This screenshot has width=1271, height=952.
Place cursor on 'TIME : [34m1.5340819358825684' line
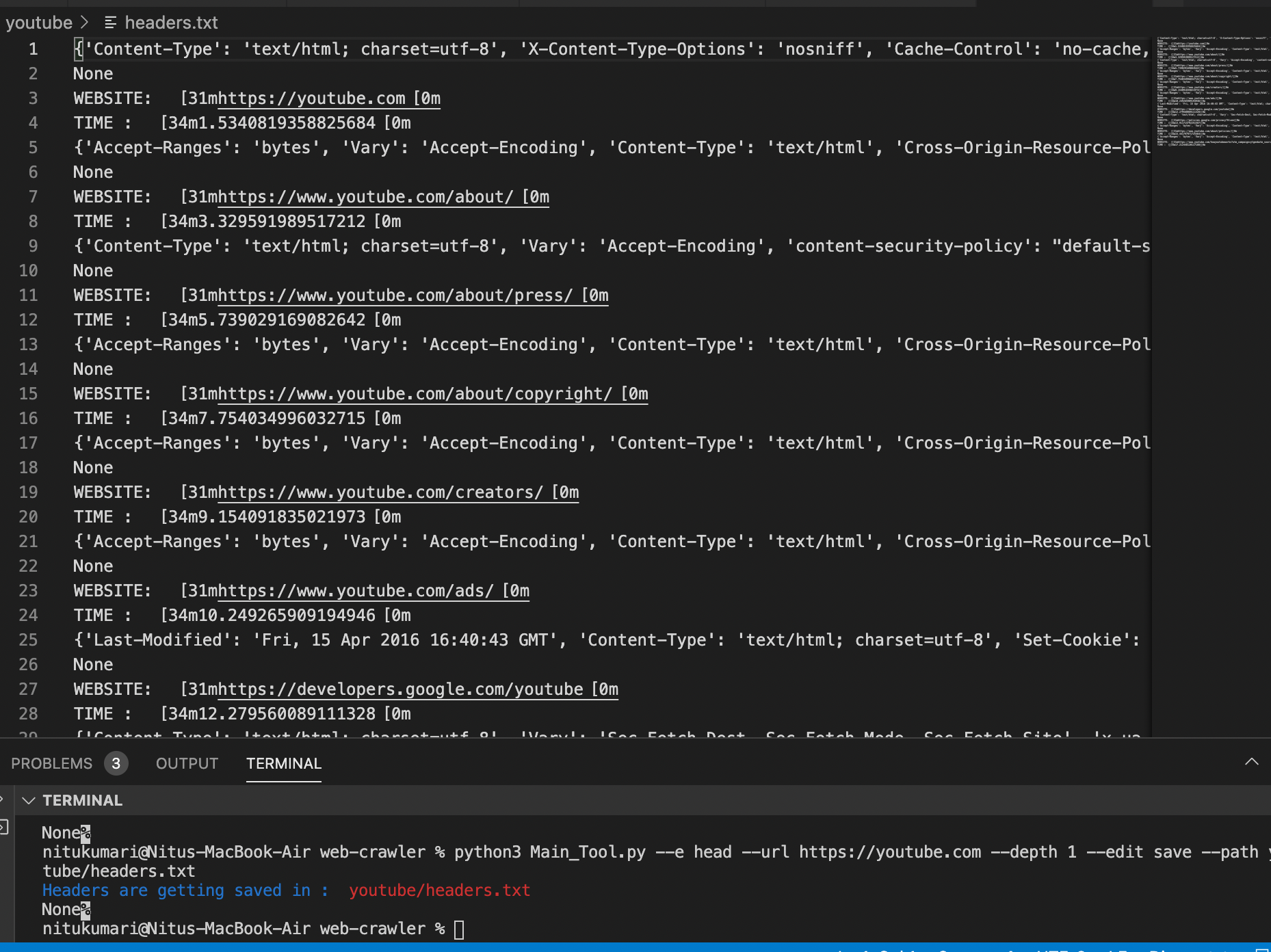click(242, 123)
